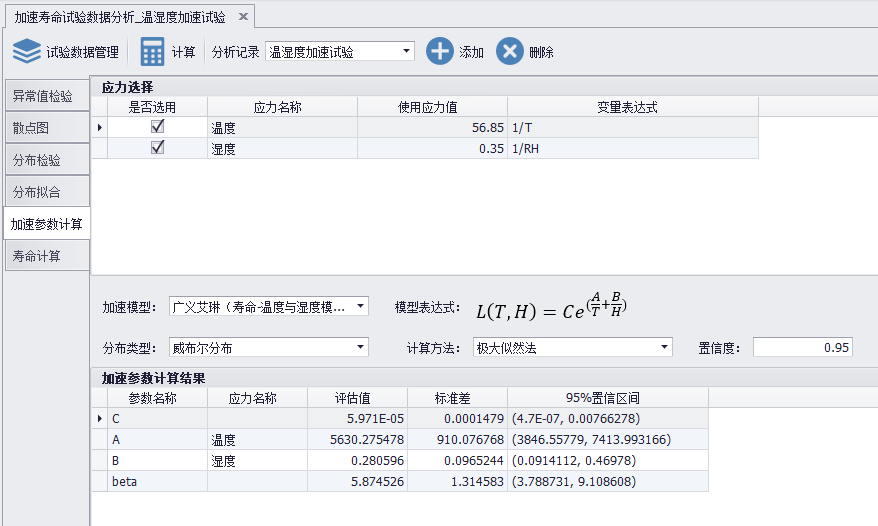
Task: Click the 1/T expression cell
Action: click(633, 128)
